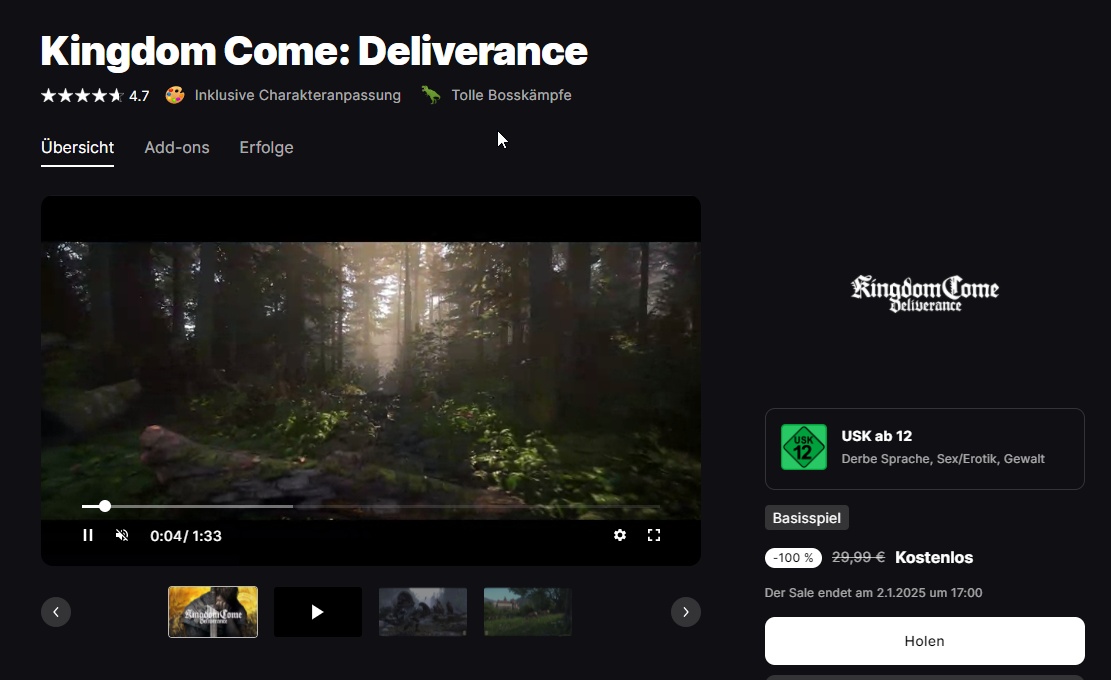Select the Kingdom Come cover thumbnail
1111x680 pixels.
pyautogui.click(x=213, y=612)
